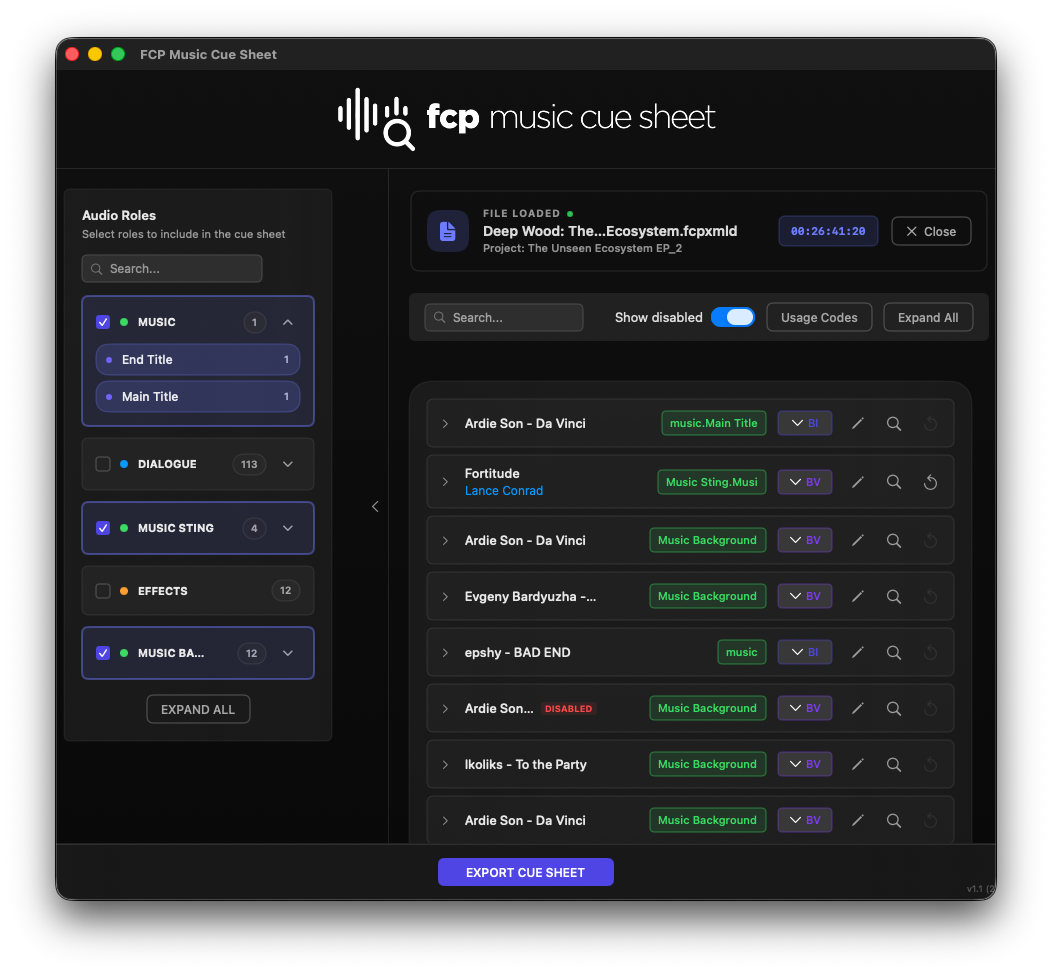The height and width of the screenshot is (974, 1052).
Task: Collapse the sidebar with the left arrow
Action: click(375, 506)
